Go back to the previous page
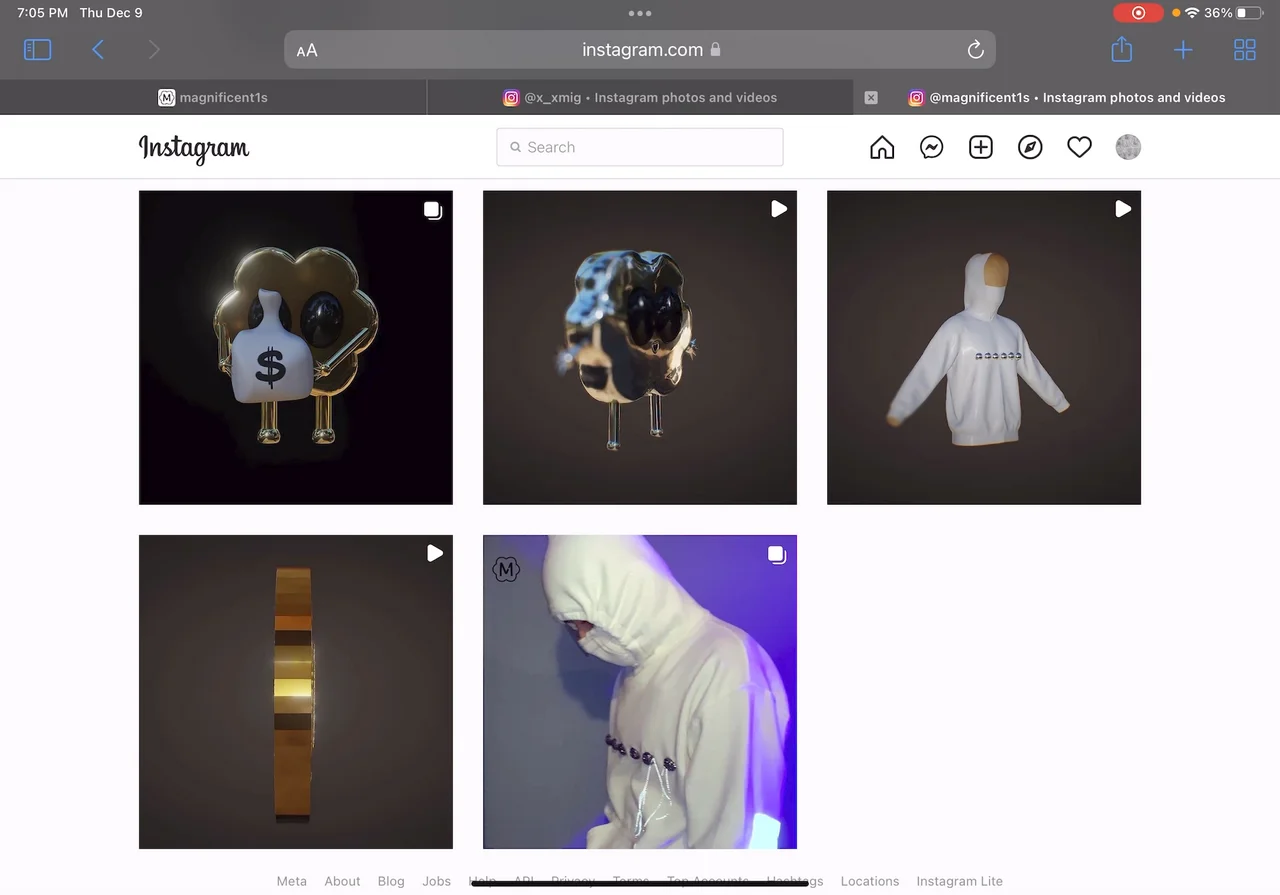 [x=98, y=49]
